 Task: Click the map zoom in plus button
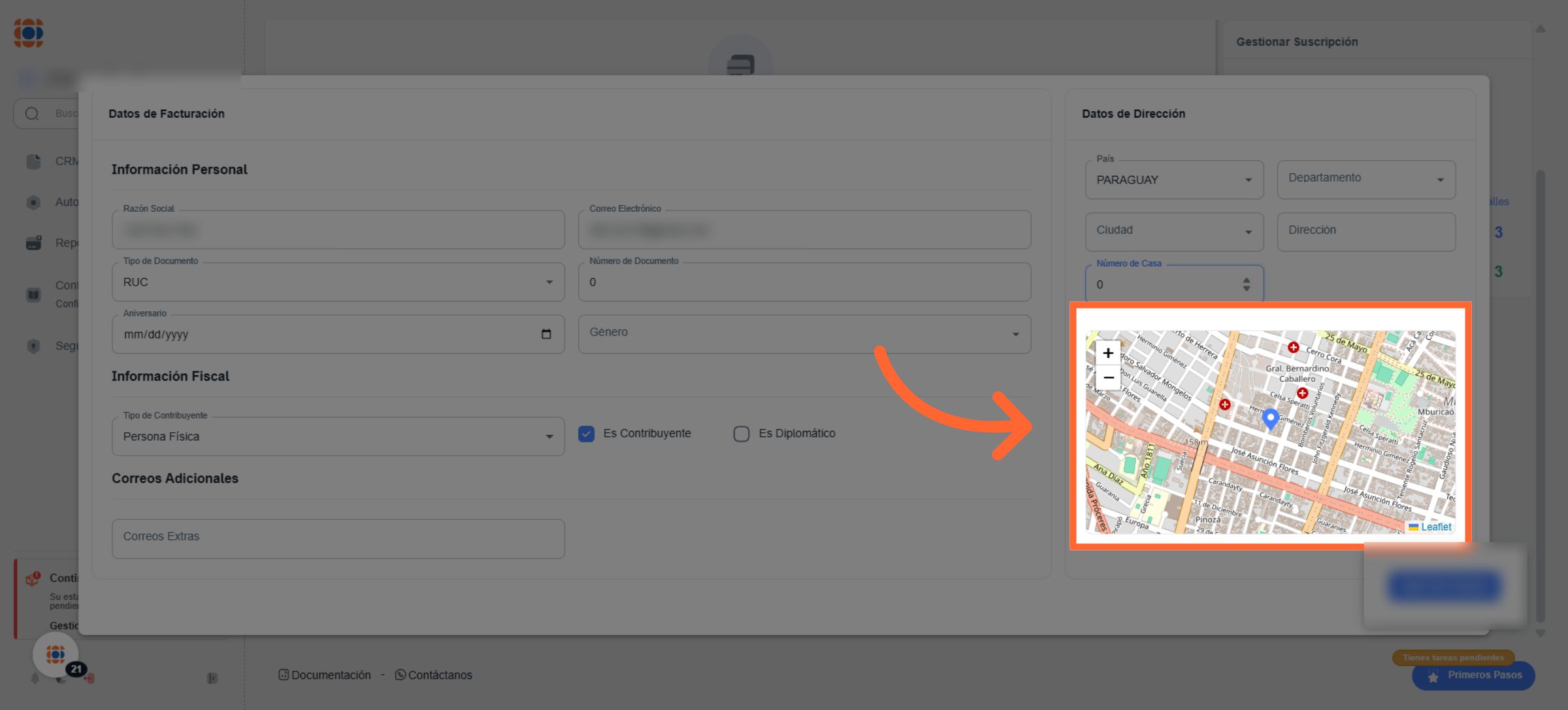click(1108, 353)
